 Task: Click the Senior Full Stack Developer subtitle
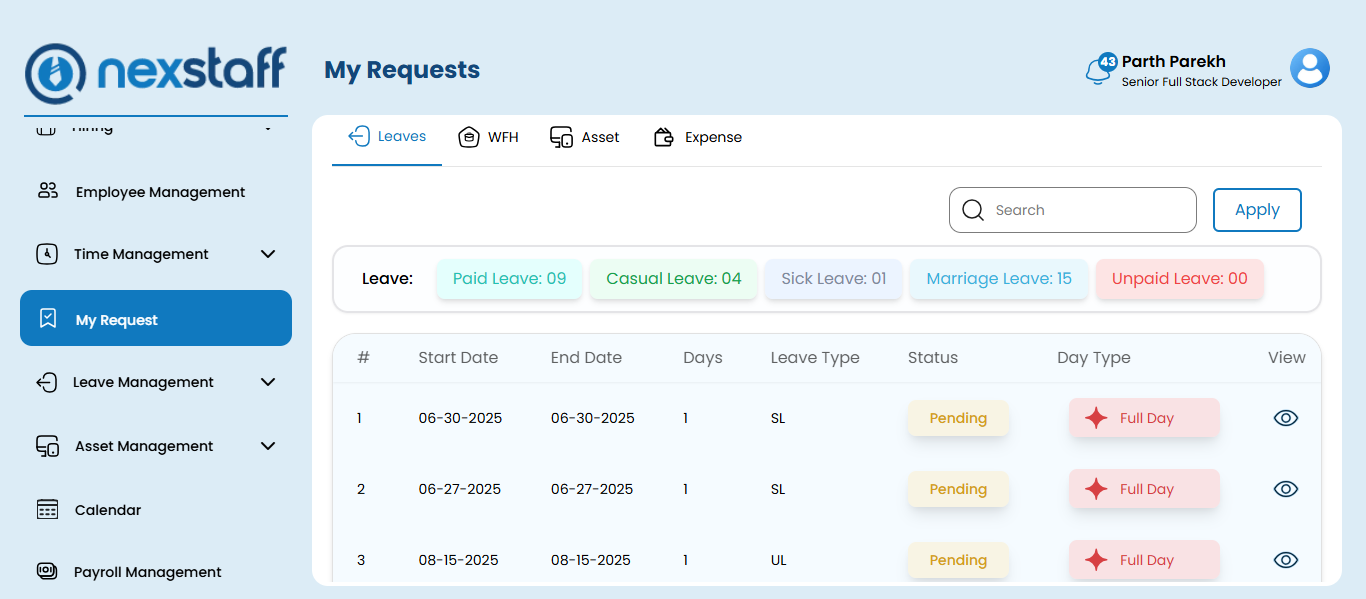[1202, 82]
